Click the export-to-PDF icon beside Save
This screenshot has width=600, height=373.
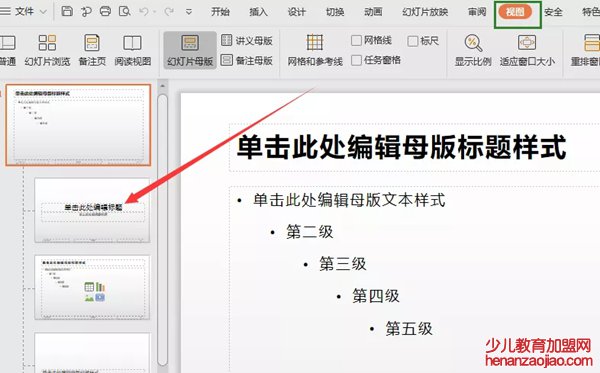(86, 11)
